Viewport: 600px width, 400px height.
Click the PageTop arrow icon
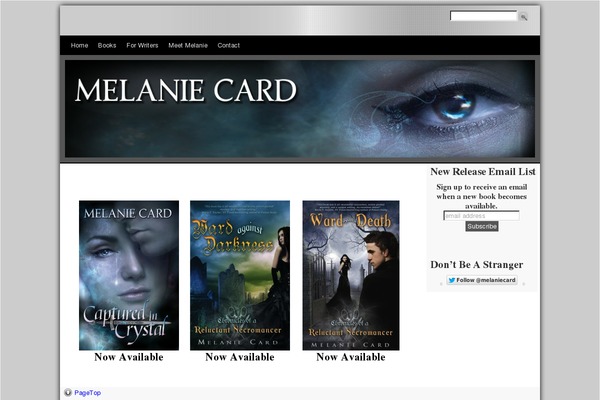68,392
